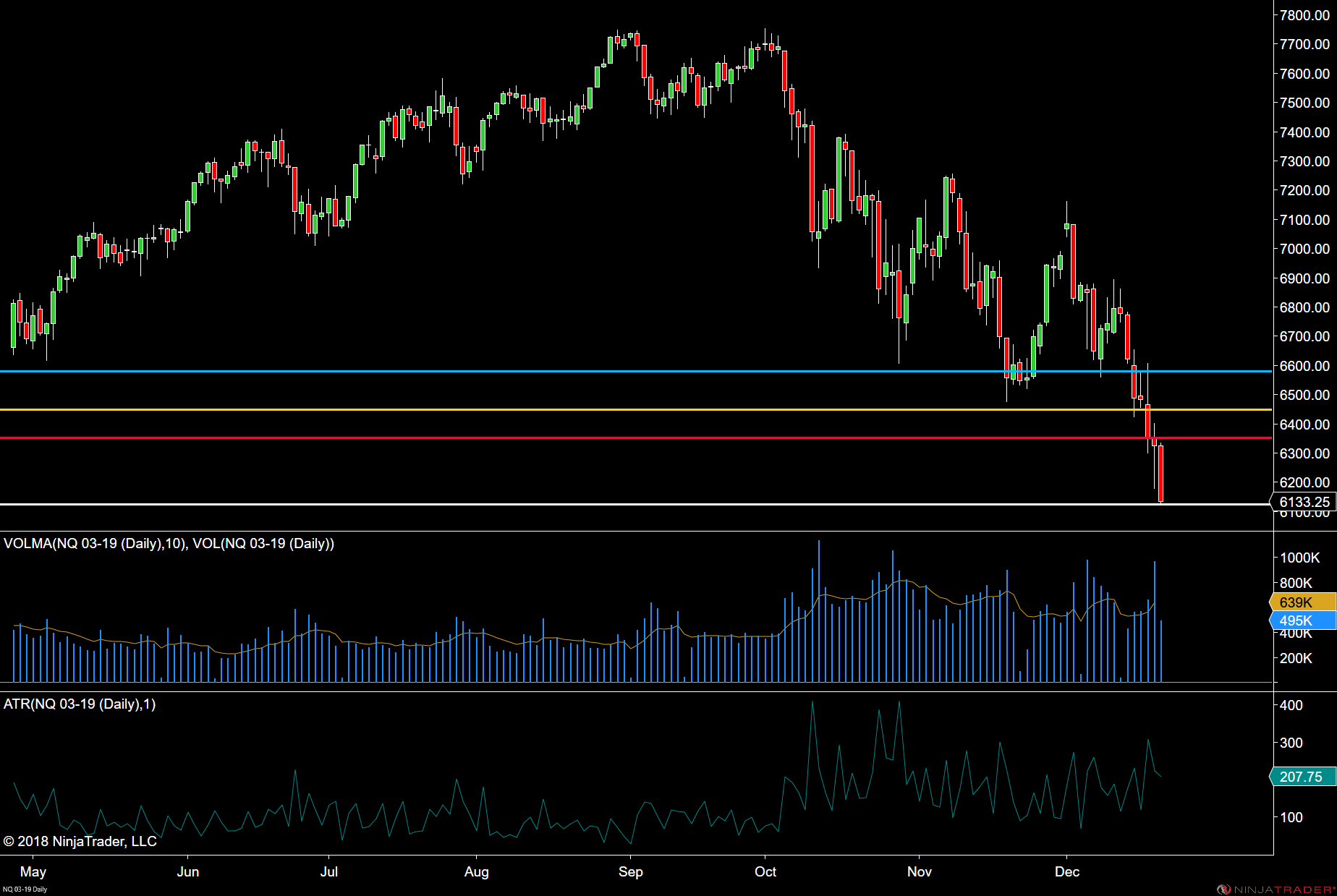Click the 200K volume axis label

(1296, 658)
